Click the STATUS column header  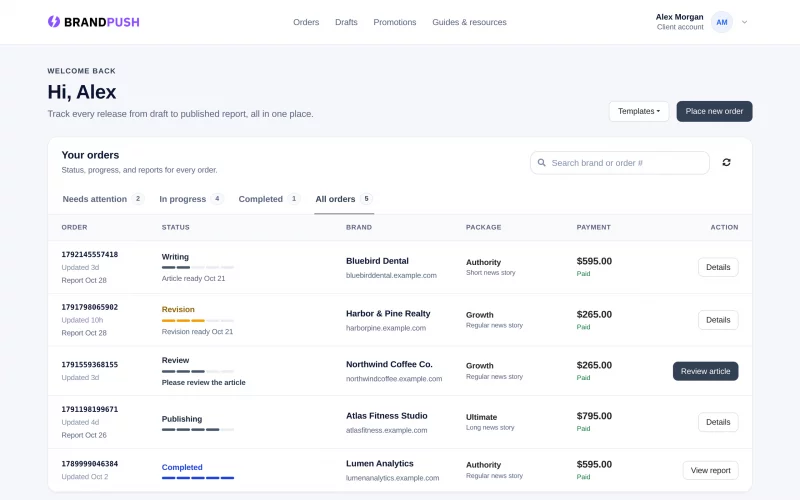coord(176,227)
